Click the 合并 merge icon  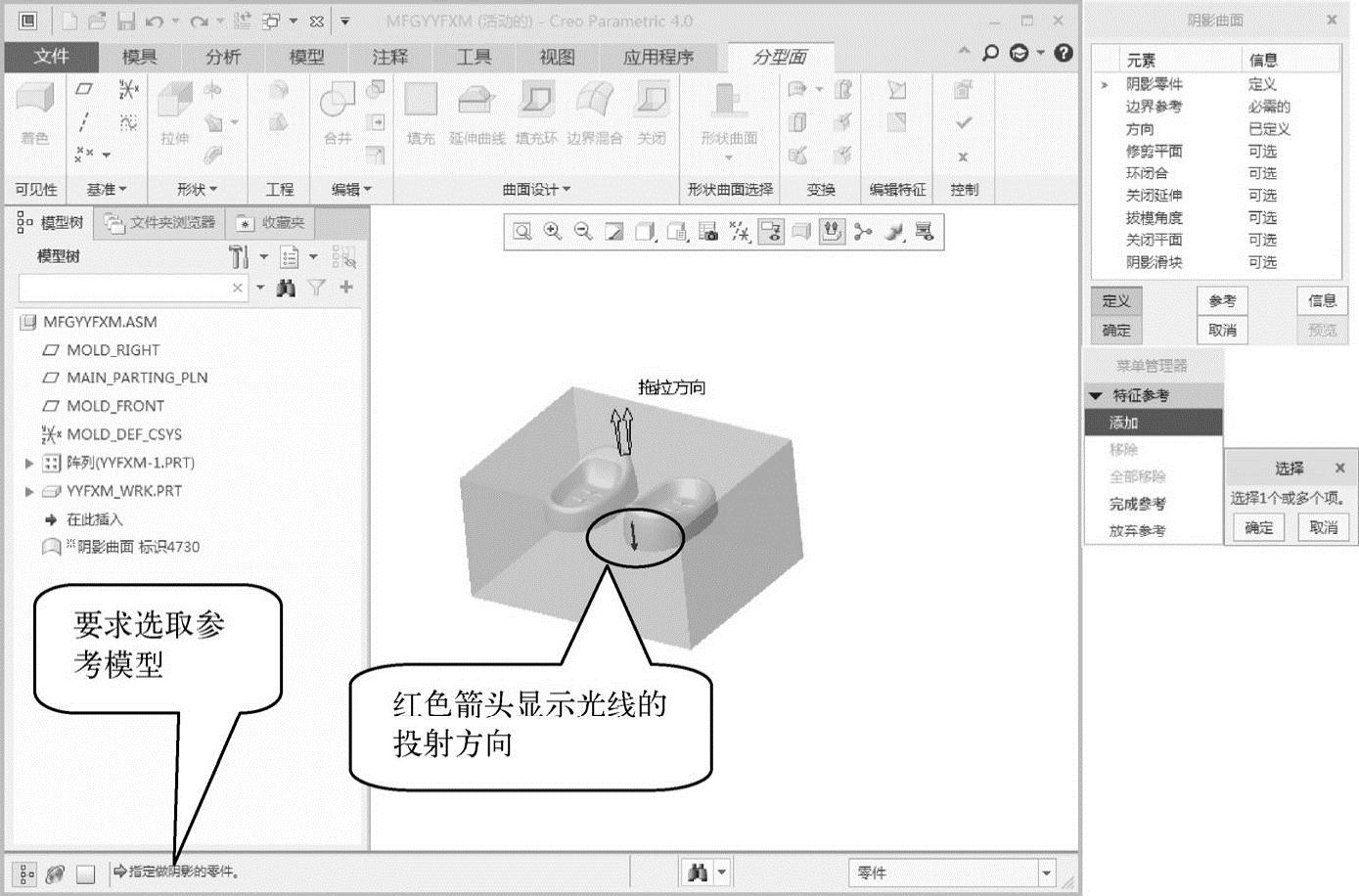338,101
